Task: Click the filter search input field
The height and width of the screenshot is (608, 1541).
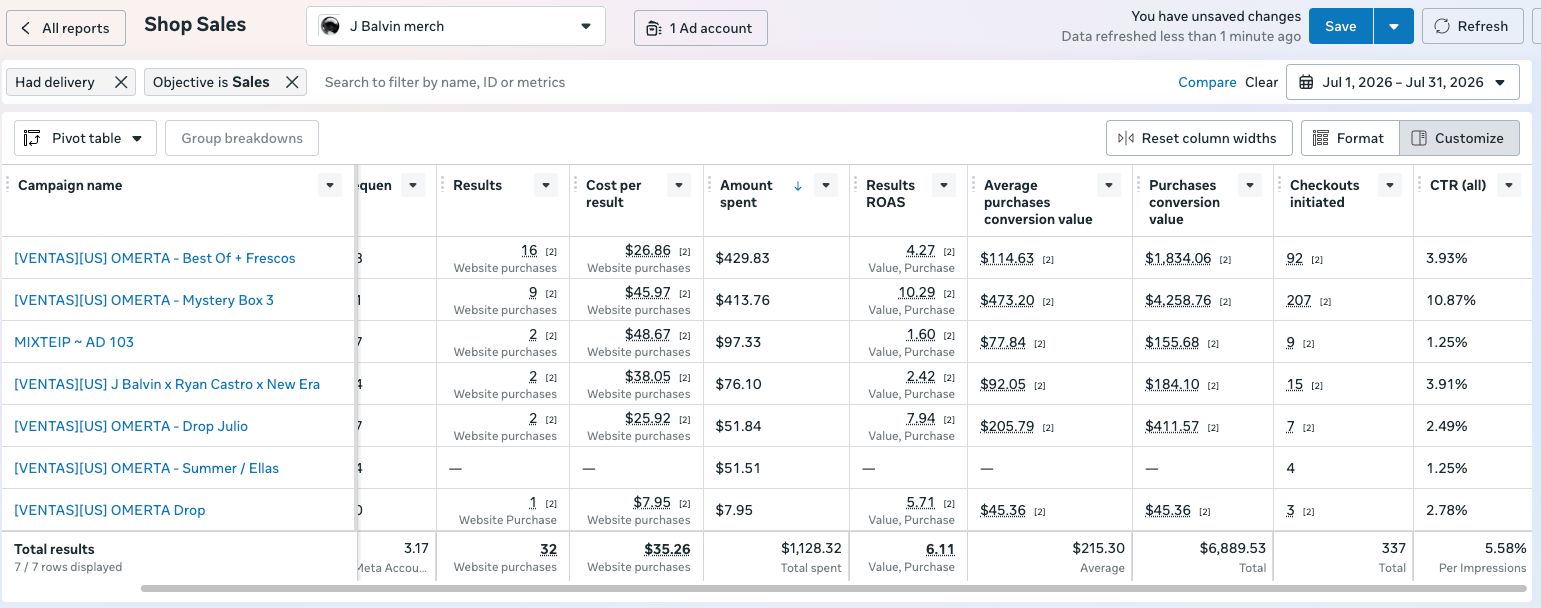Action: point(740,82)
